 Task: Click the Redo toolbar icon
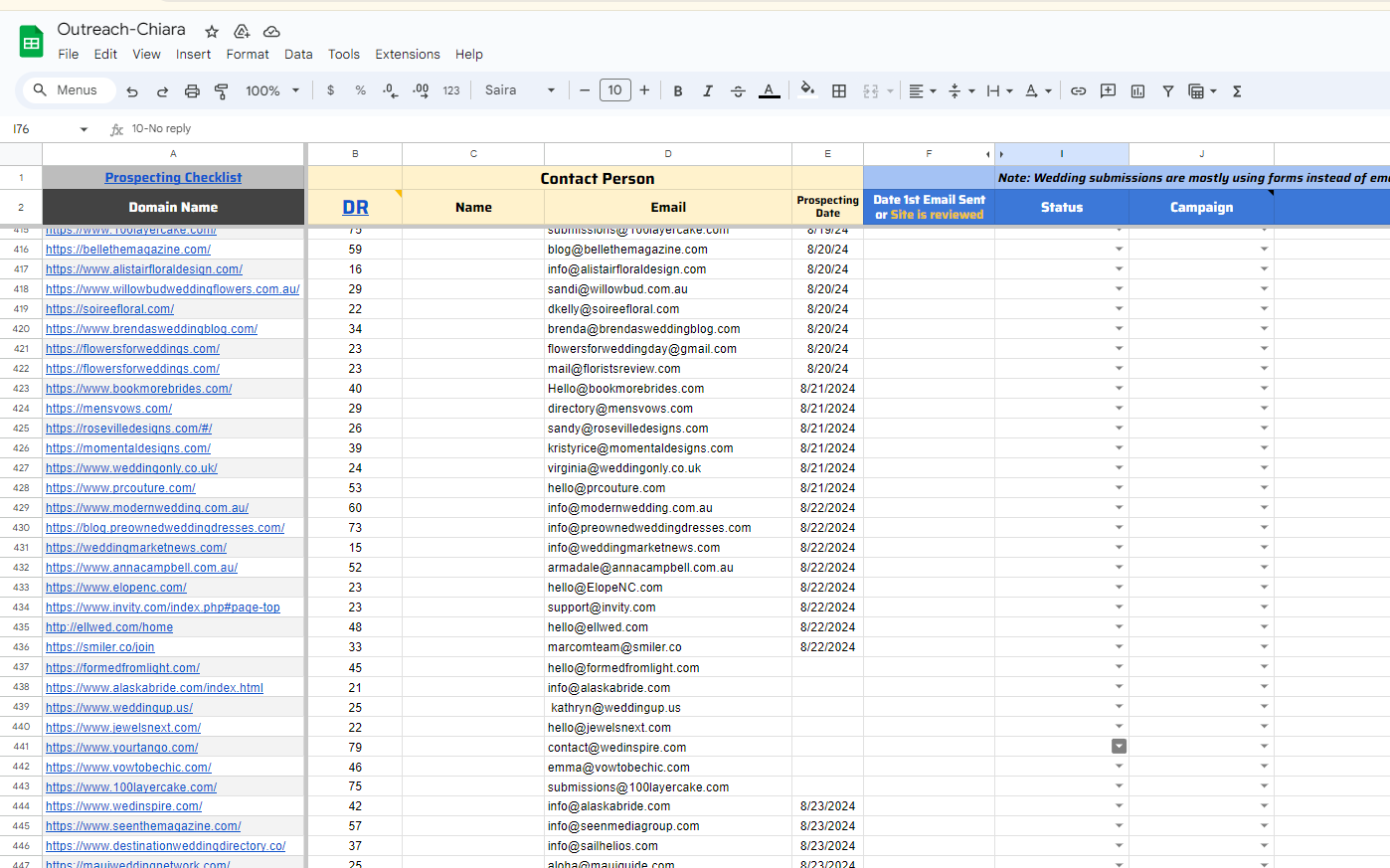coord(162,90)
